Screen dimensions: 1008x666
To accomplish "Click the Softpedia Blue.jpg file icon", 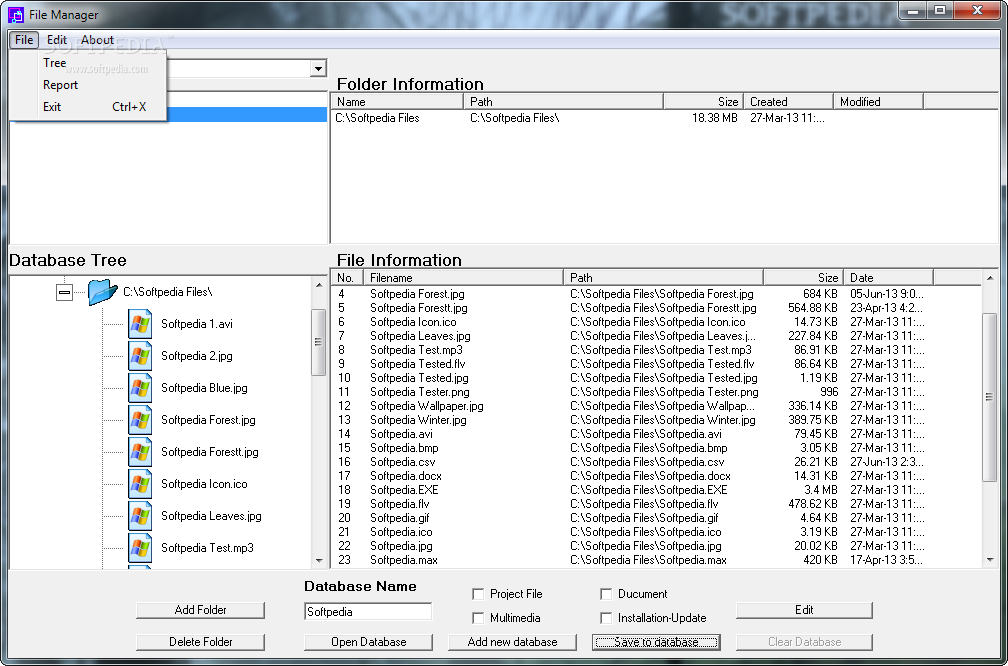I will click(x=140, y=388).
